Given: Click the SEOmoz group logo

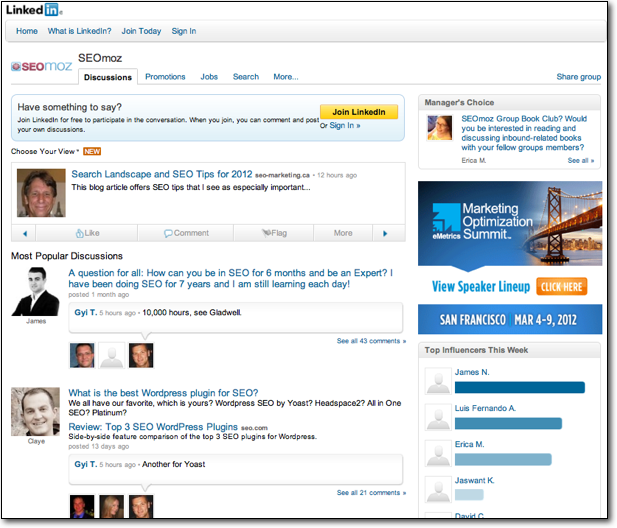Looking at the screenshot, I should [41, 67].
